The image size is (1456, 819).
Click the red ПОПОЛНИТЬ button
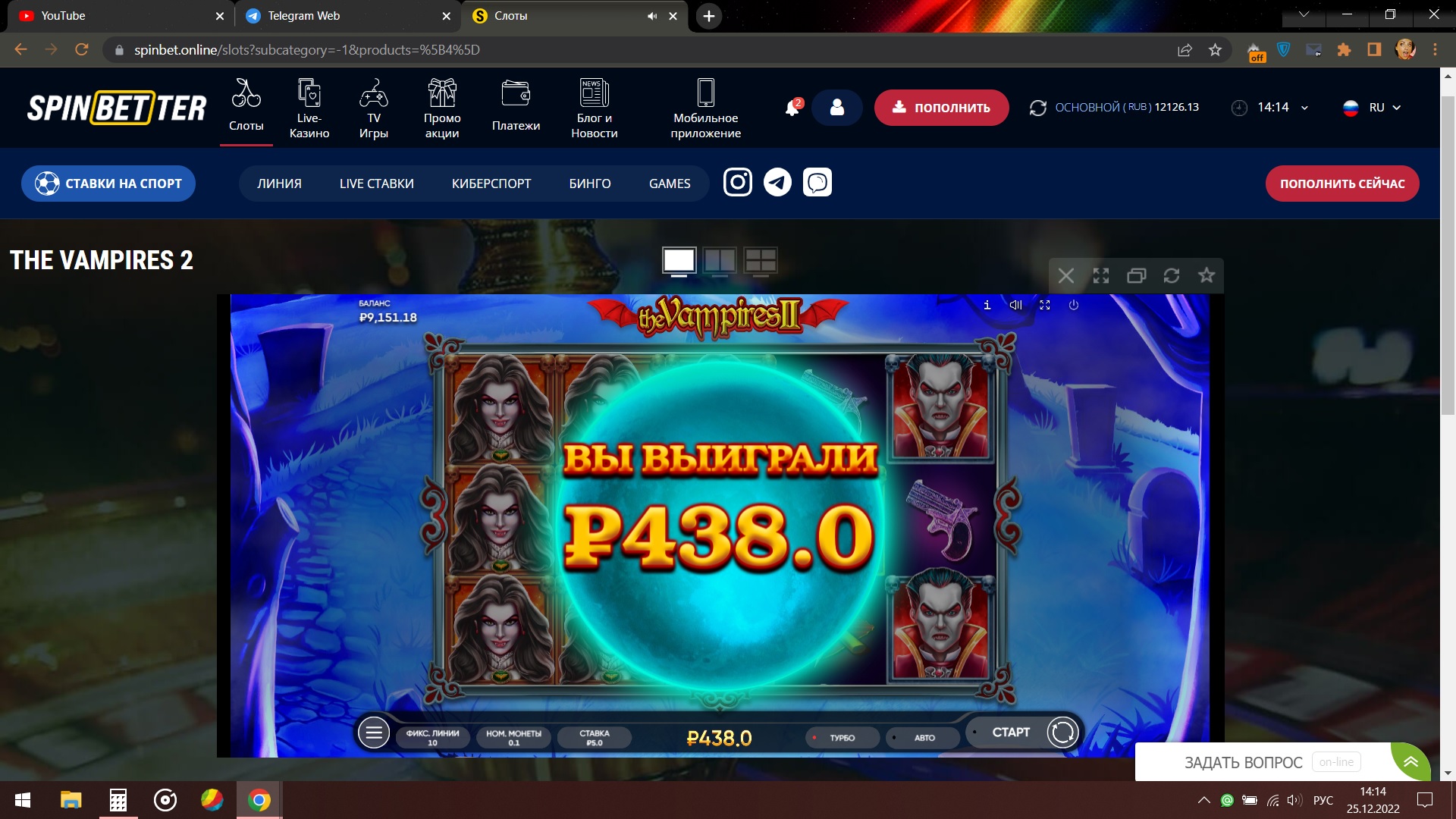tap(941, 108)
